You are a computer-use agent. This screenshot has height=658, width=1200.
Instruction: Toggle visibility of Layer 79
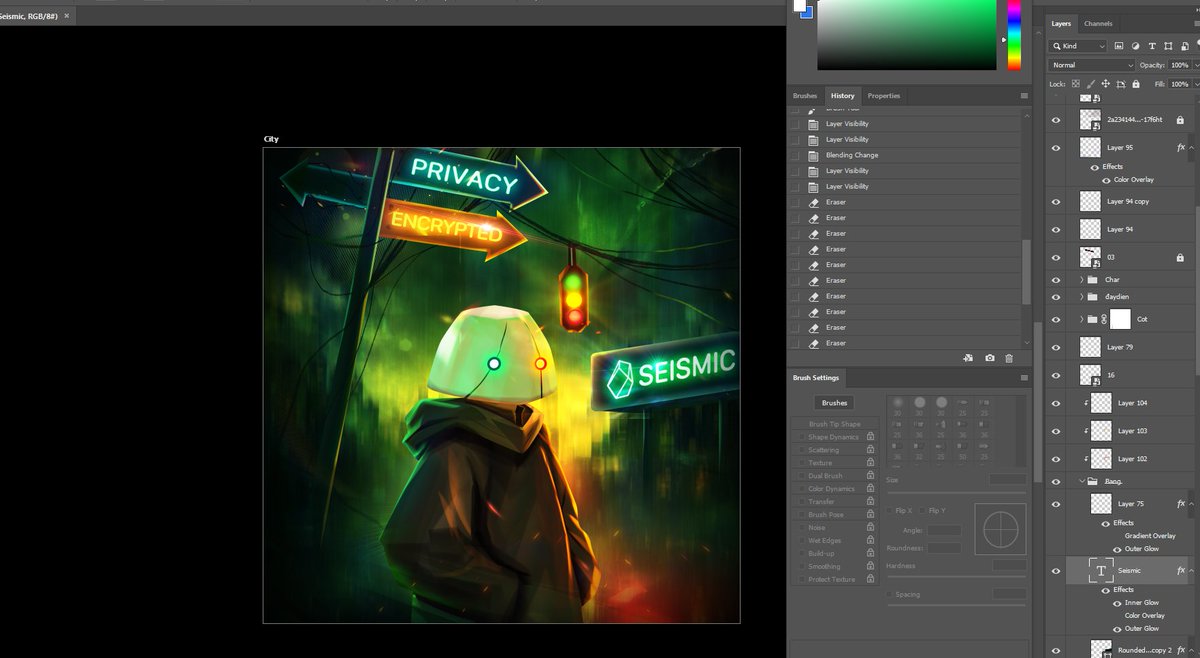[x=1056, y=347]
